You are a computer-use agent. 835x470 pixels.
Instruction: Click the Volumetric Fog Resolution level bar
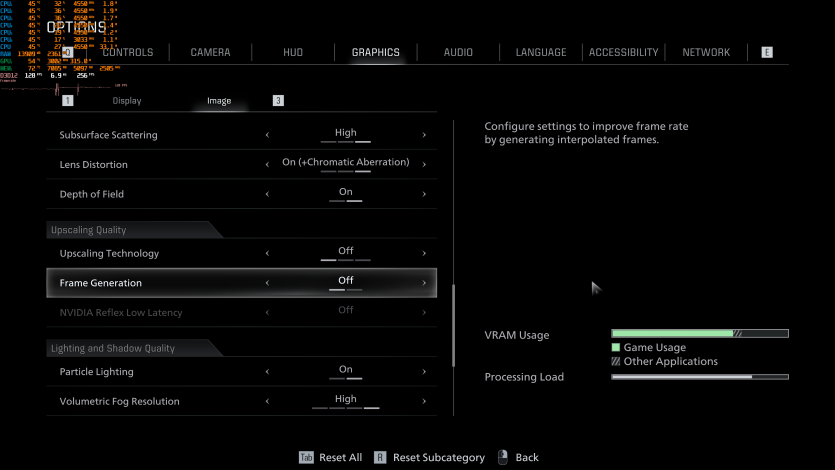coord(345,408)
